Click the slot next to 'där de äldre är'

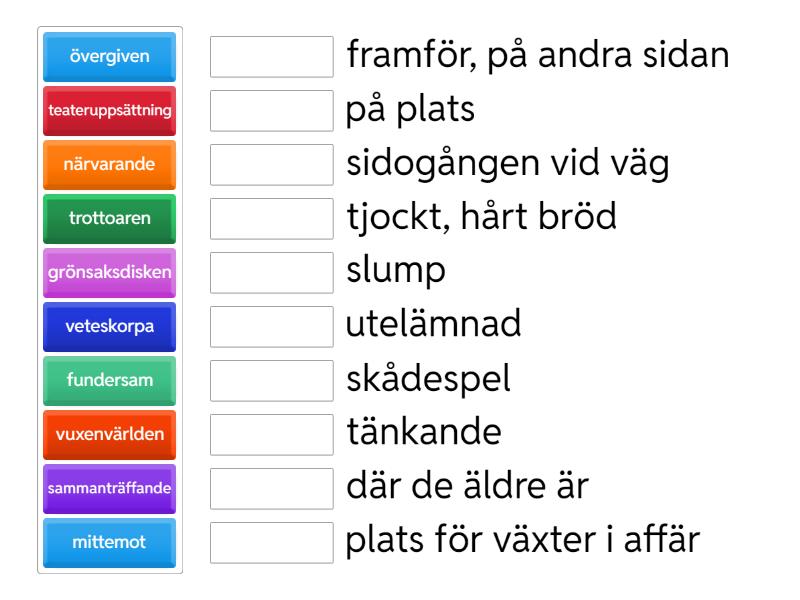[272, 489]
